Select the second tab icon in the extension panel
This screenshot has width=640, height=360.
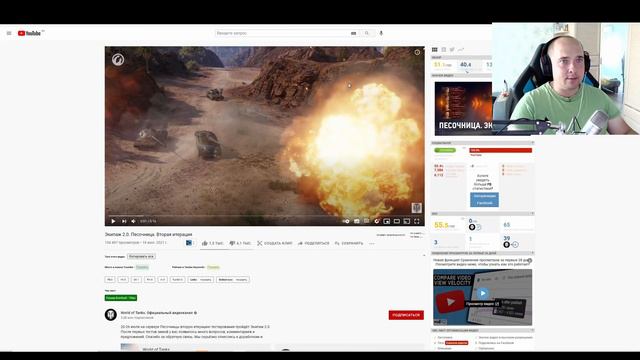[x=444, y=50]
